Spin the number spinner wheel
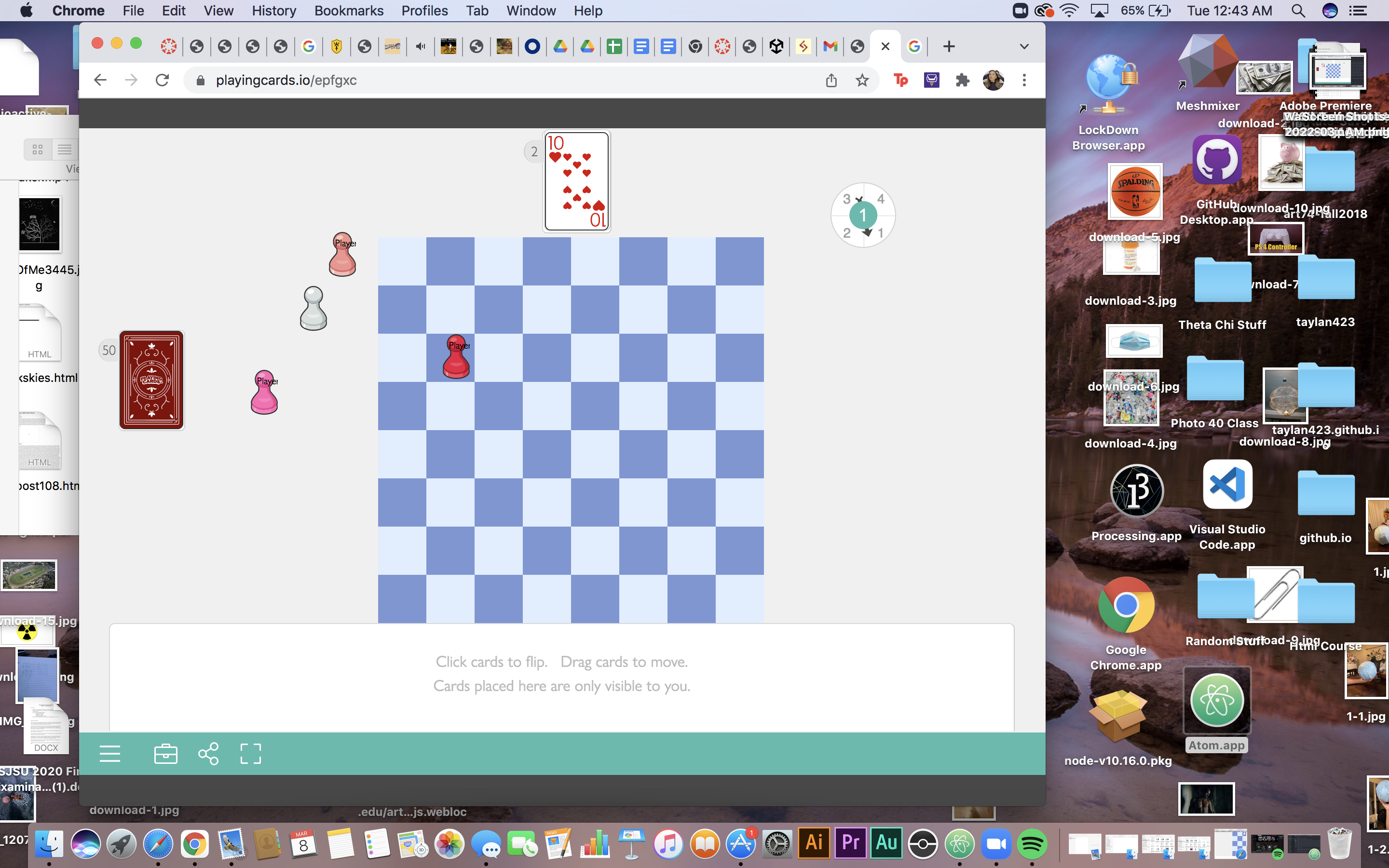 click(863, 215)
